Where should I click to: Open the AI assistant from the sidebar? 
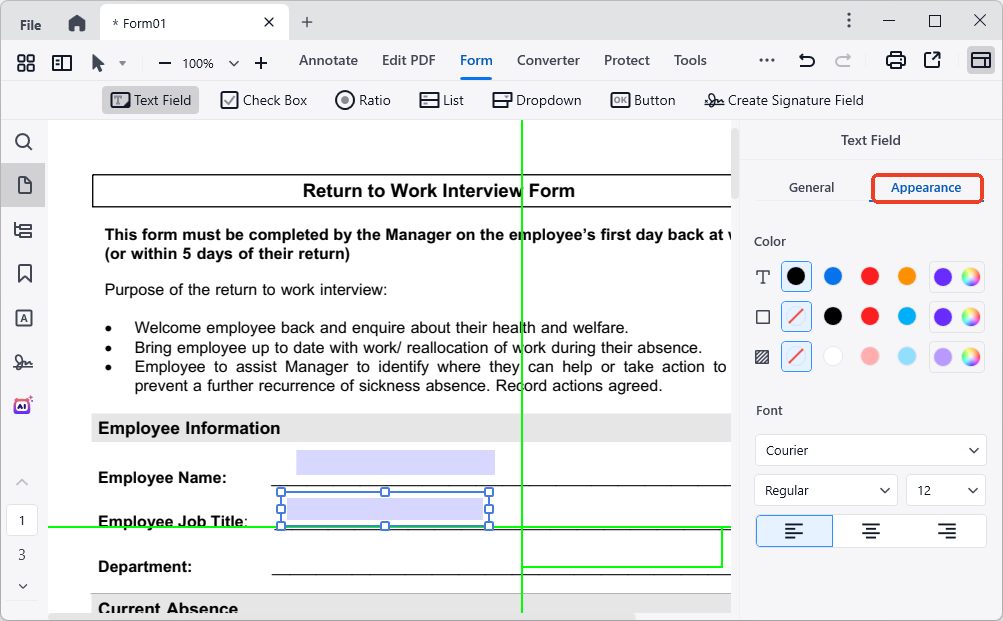23,406
